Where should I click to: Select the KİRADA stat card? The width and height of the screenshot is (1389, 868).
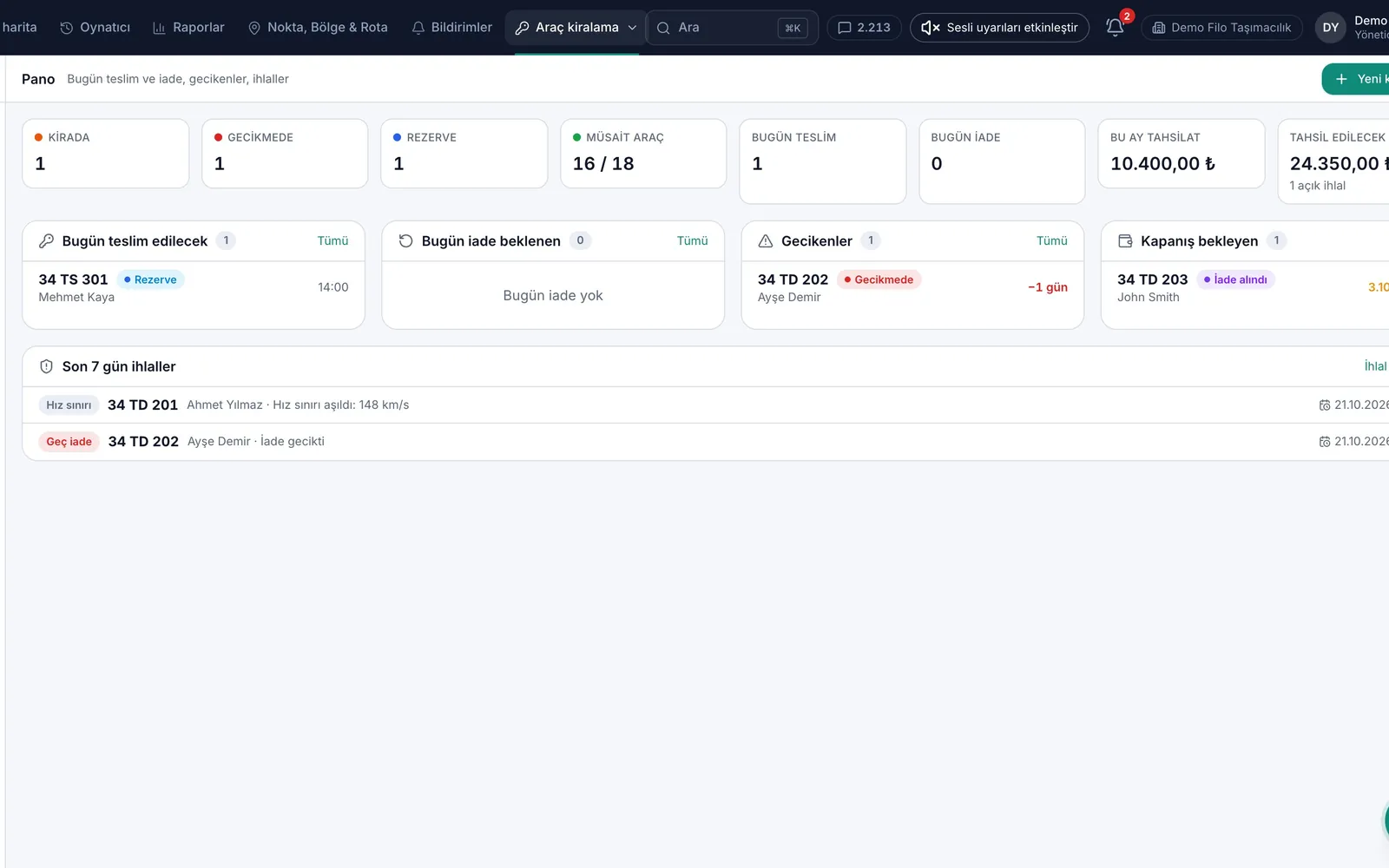106,154
